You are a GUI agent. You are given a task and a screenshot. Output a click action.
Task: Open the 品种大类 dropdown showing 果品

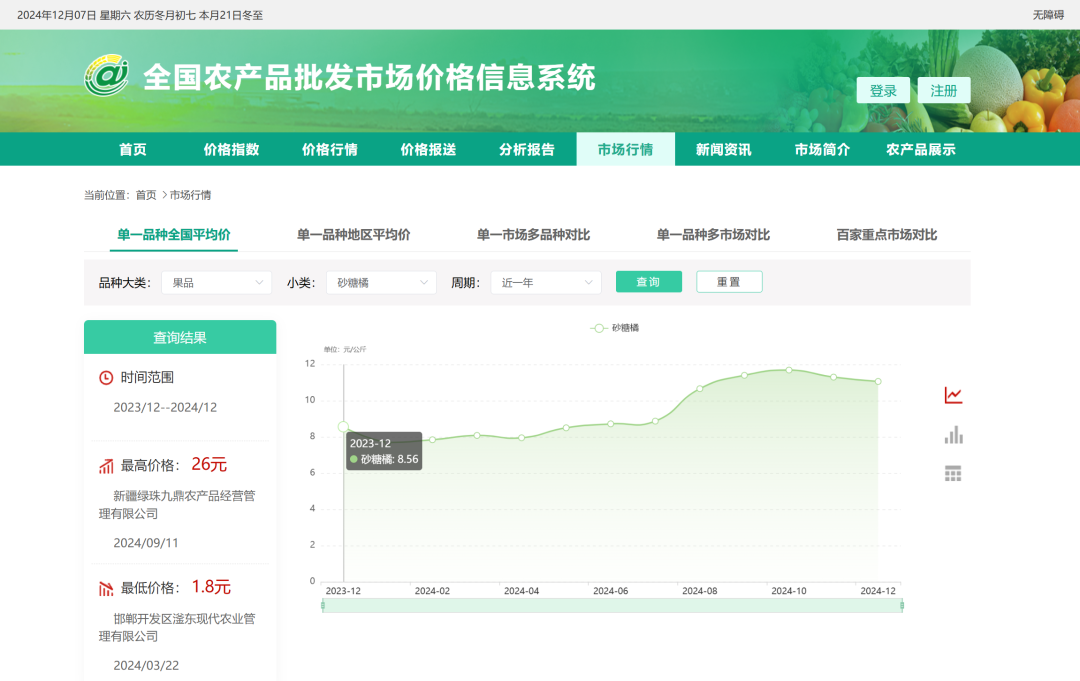pos(216,282)
